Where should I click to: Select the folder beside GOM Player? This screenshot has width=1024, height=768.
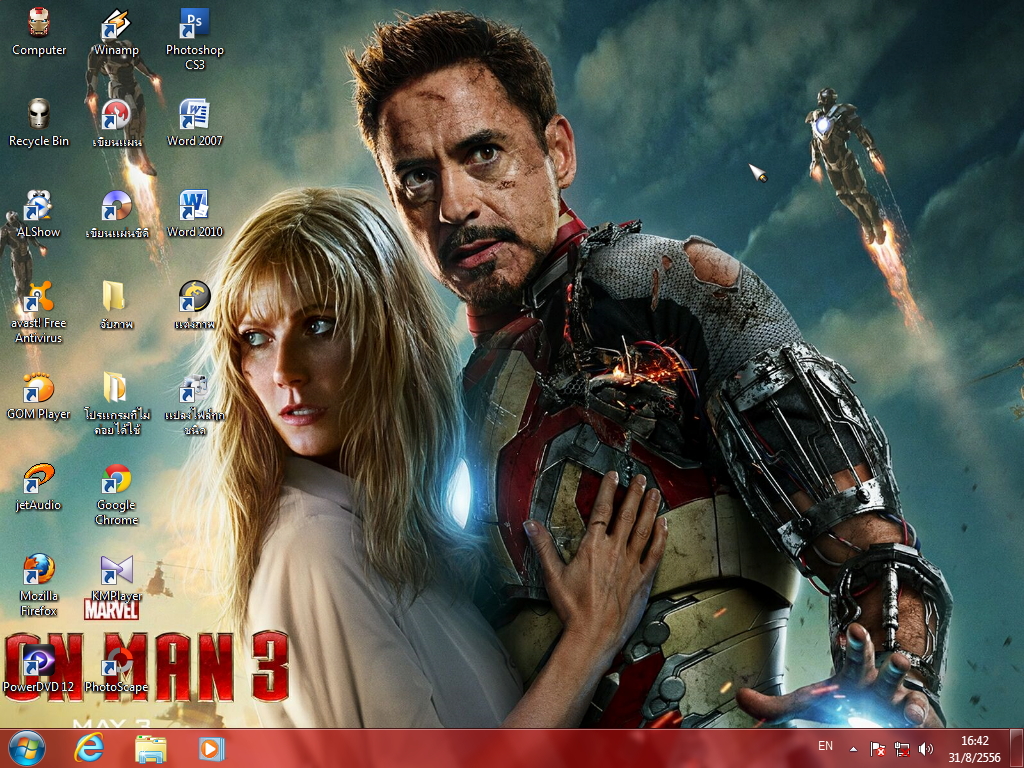(x=116, y=404)
